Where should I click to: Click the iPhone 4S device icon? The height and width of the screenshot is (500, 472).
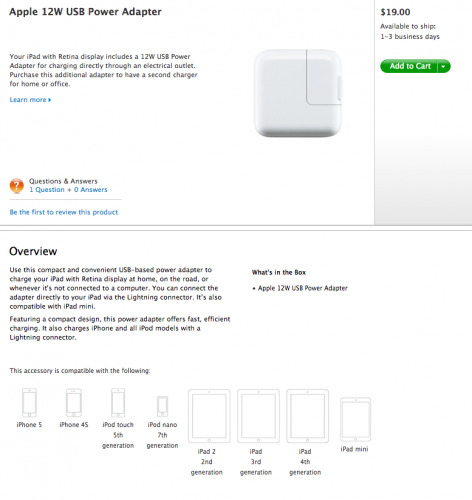pyautogui.click(x=74, y=402)
